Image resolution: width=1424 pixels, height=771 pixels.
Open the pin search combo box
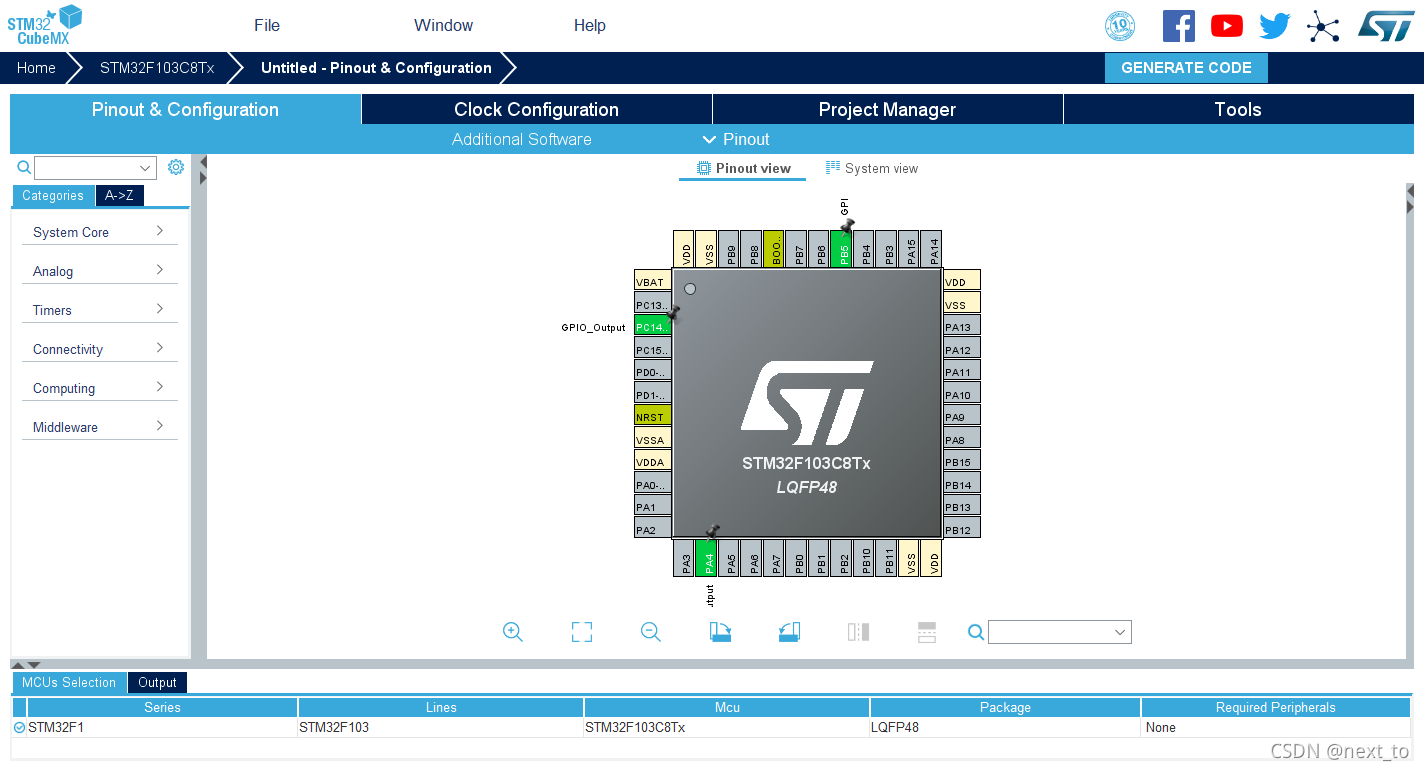pos(1060,632)
